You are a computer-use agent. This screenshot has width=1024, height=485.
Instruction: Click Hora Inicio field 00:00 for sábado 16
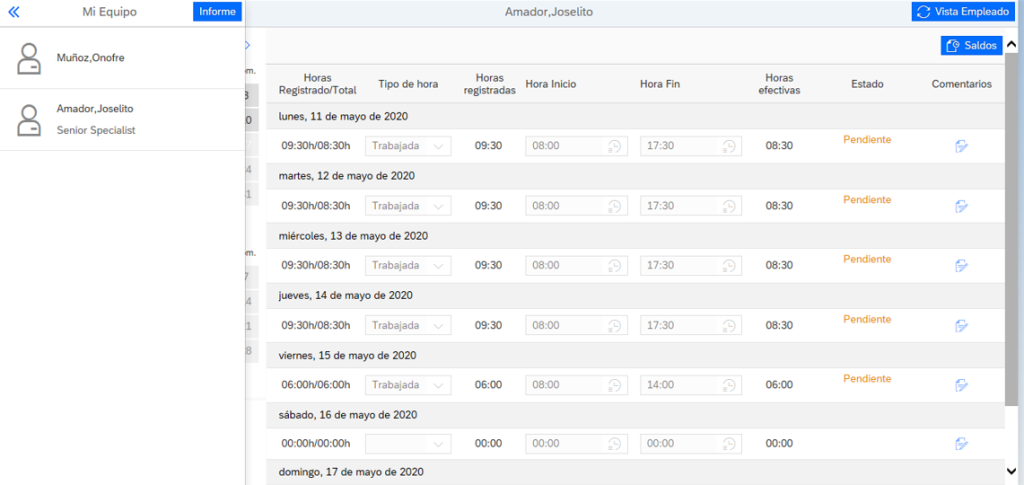point(577,444)
